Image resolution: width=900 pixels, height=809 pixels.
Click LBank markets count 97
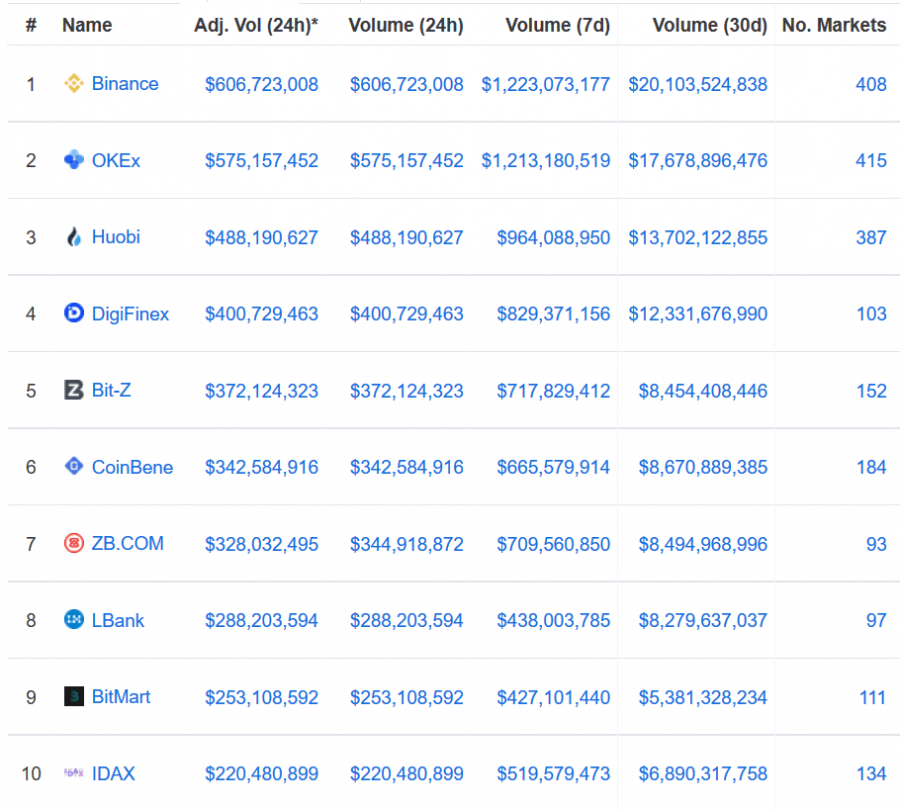(x=876, y=621)
